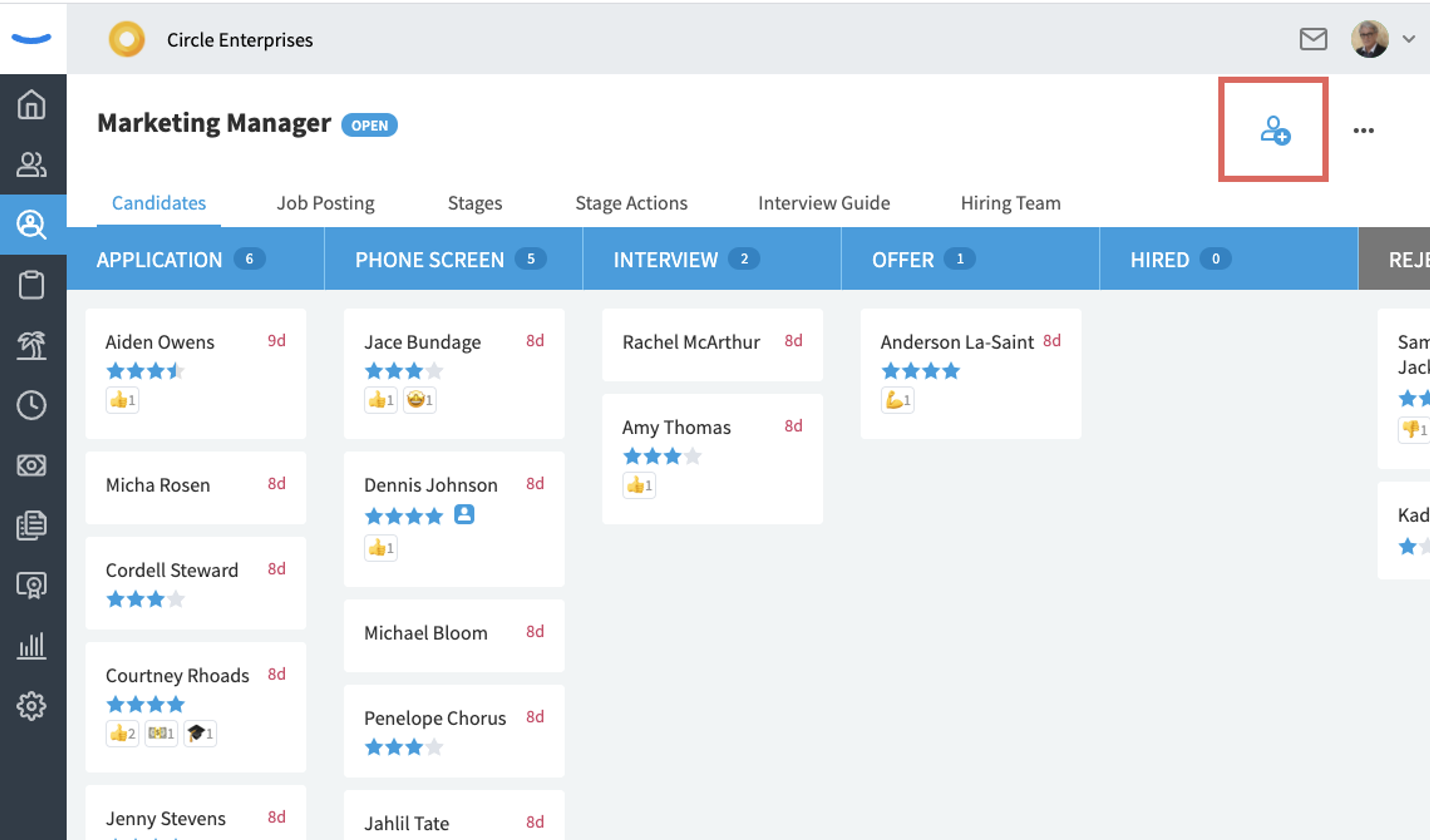
Task: Open Anderson La-Saint candidate card
Action: pyautogui.click(x=971, y=374)
